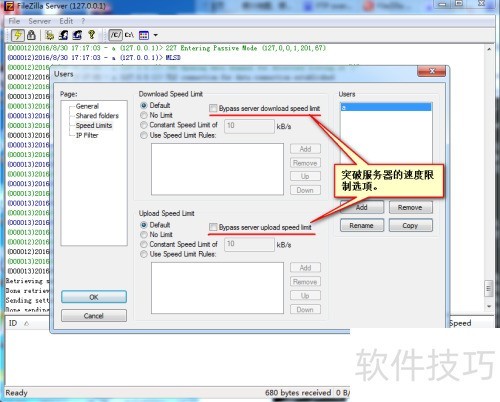Viewport: 500px width, 402px height.
Task: Click the 'MLSD' log line
Action: tap(94, 58)
